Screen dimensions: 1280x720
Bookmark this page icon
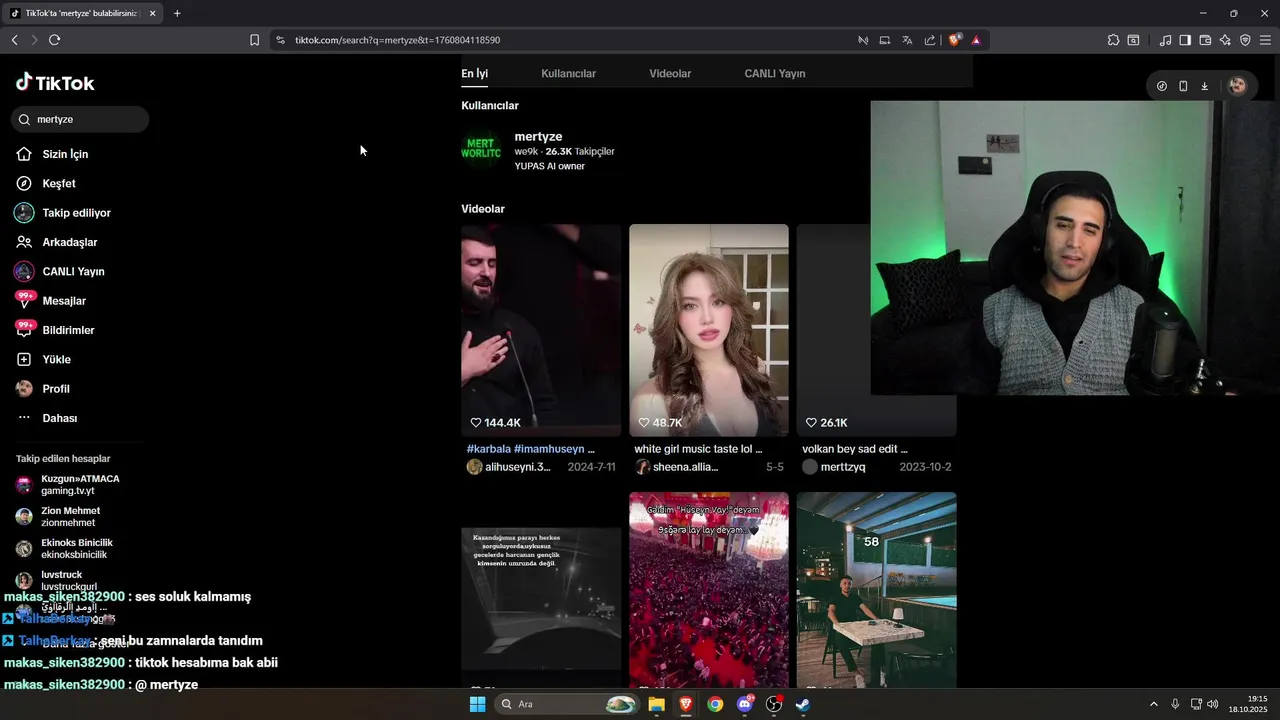pos(254,40)
